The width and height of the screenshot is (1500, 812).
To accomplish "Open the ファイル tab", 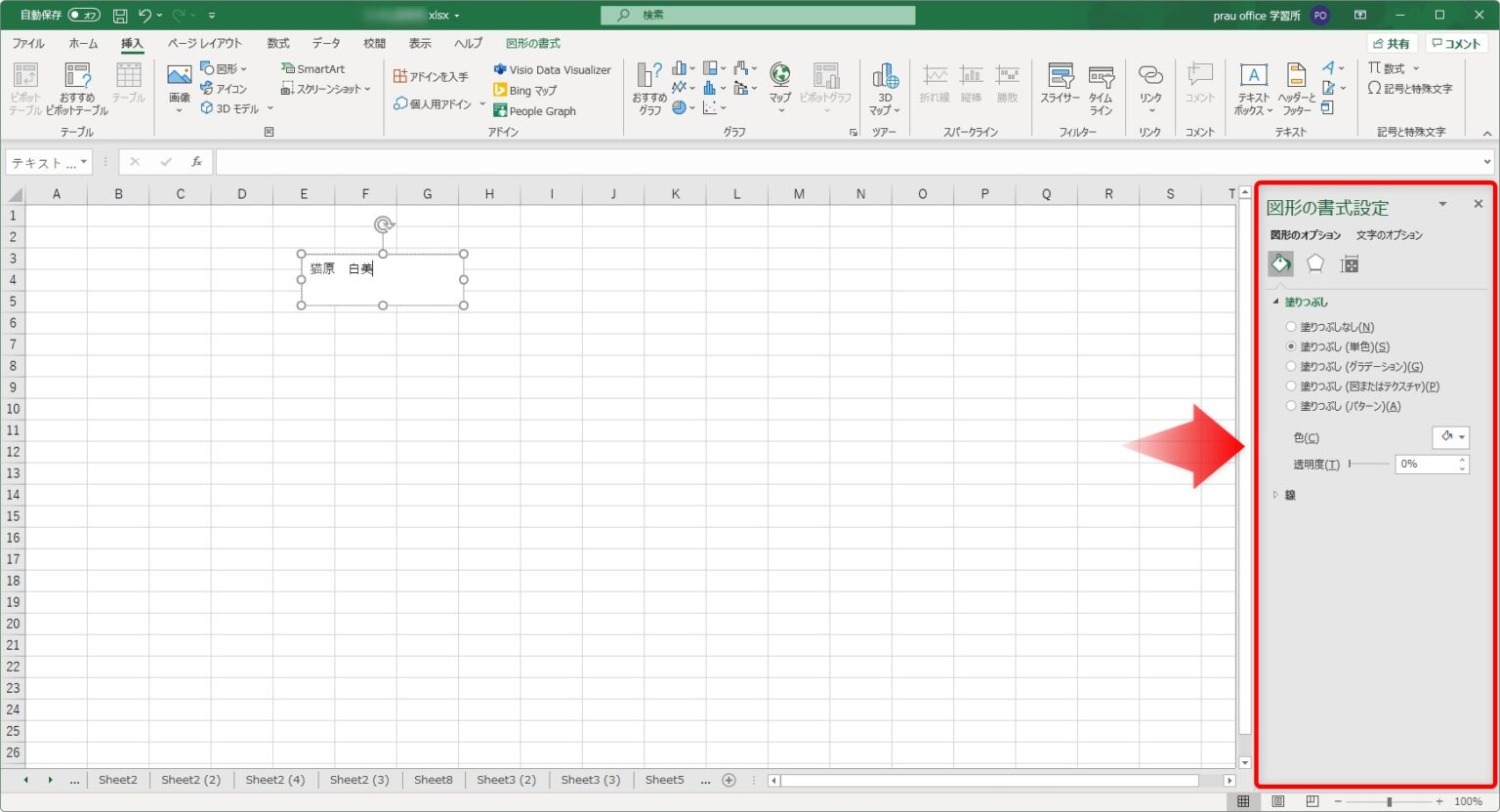I will 28,44.
